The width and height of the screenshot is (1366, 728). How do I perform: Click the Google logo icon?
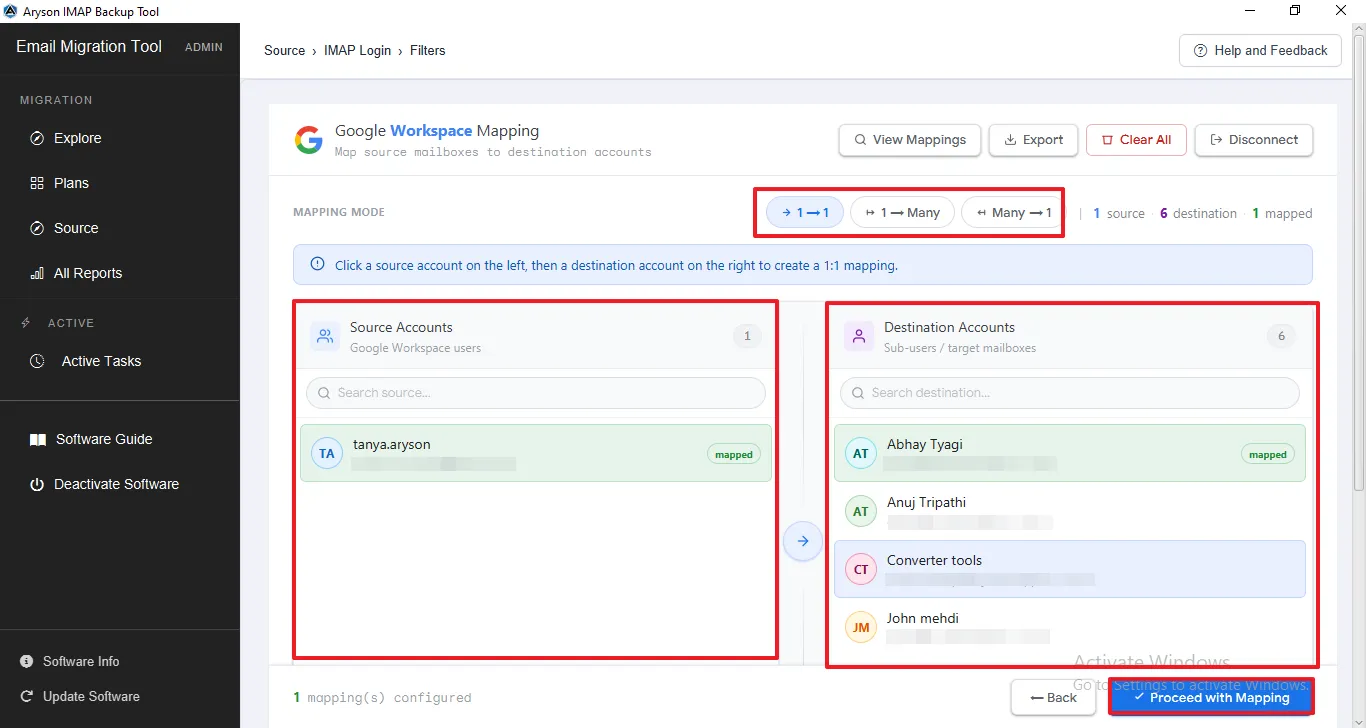(309, 140)
